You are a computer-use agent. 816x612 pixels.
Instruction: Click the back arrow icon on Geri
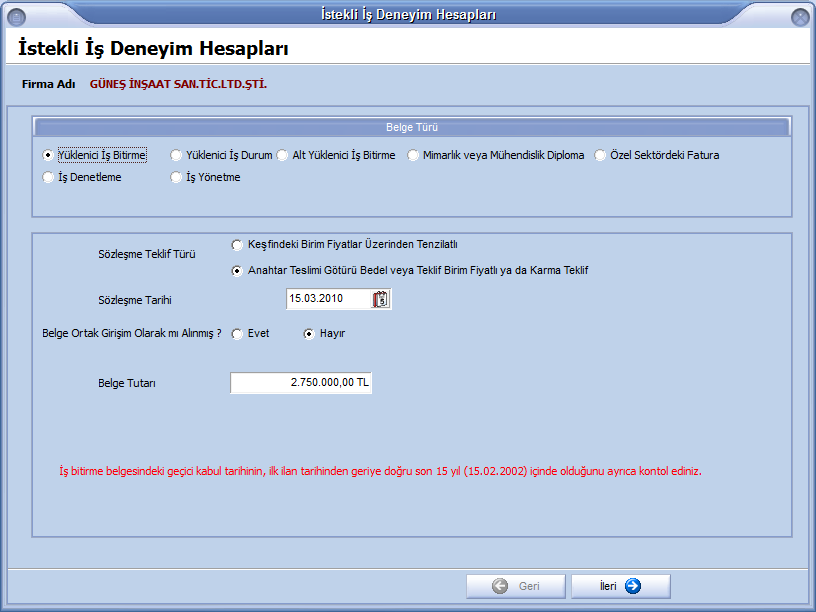click(501, 586)
